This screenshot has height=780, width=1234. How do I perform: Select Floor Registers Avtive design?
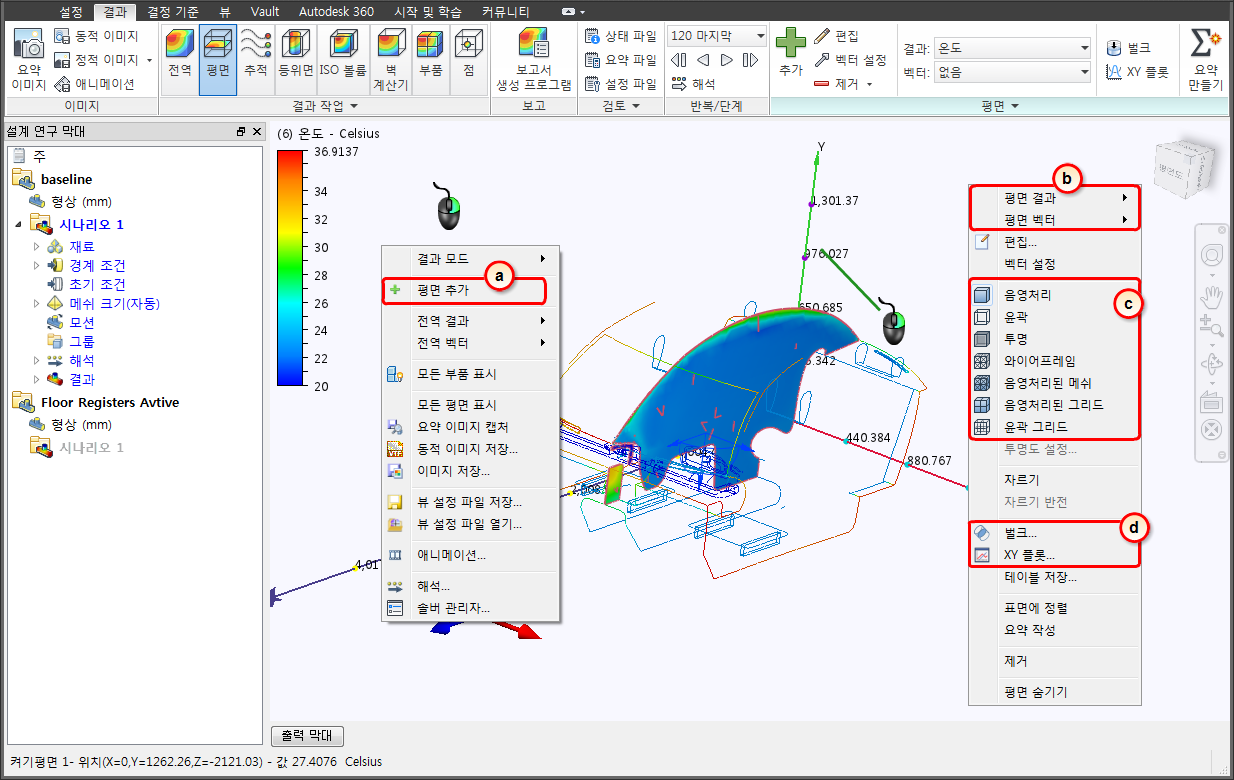[x=110, y=402]
